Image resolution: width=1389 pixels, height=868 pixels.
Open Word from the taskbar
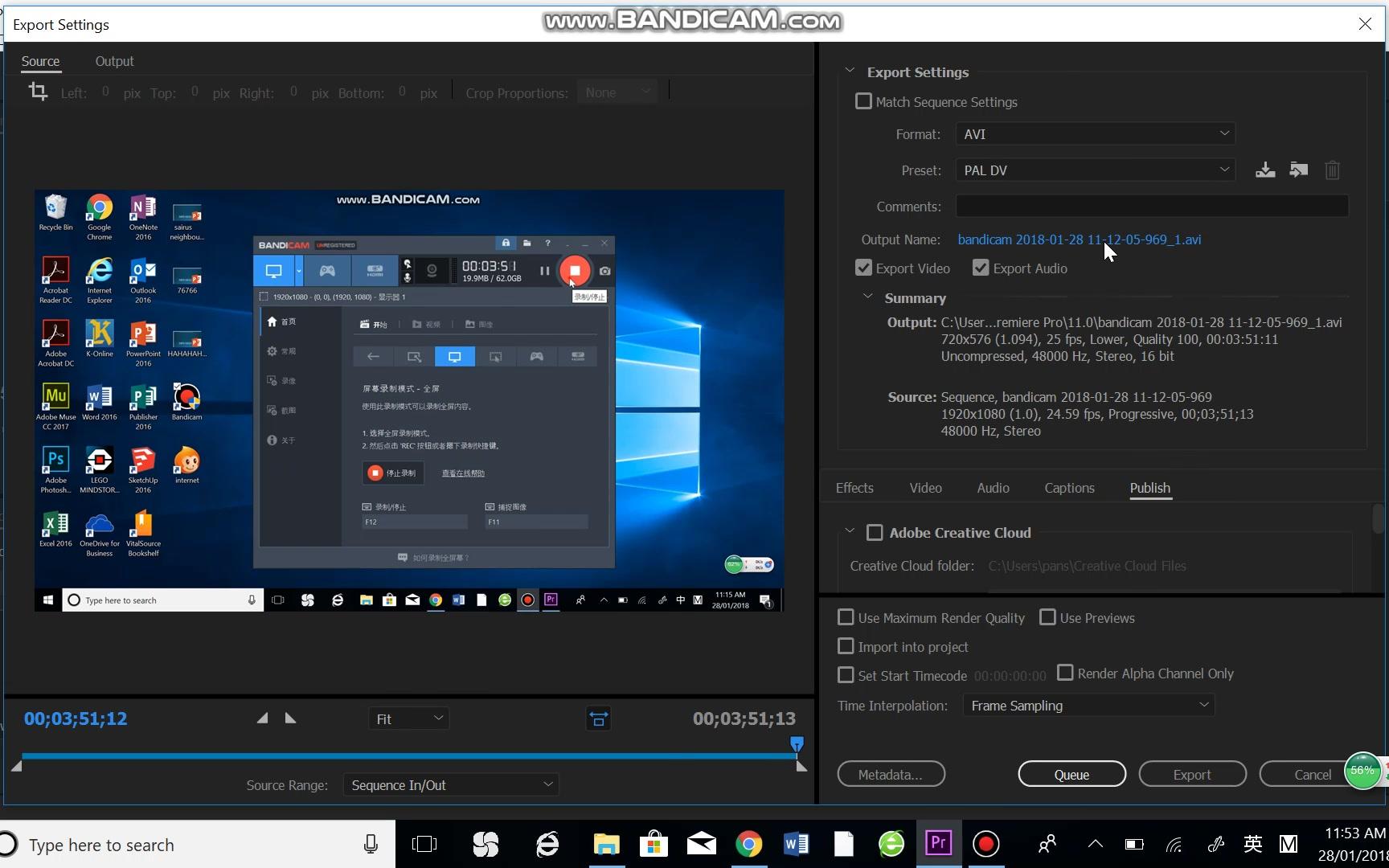(796, 844)
